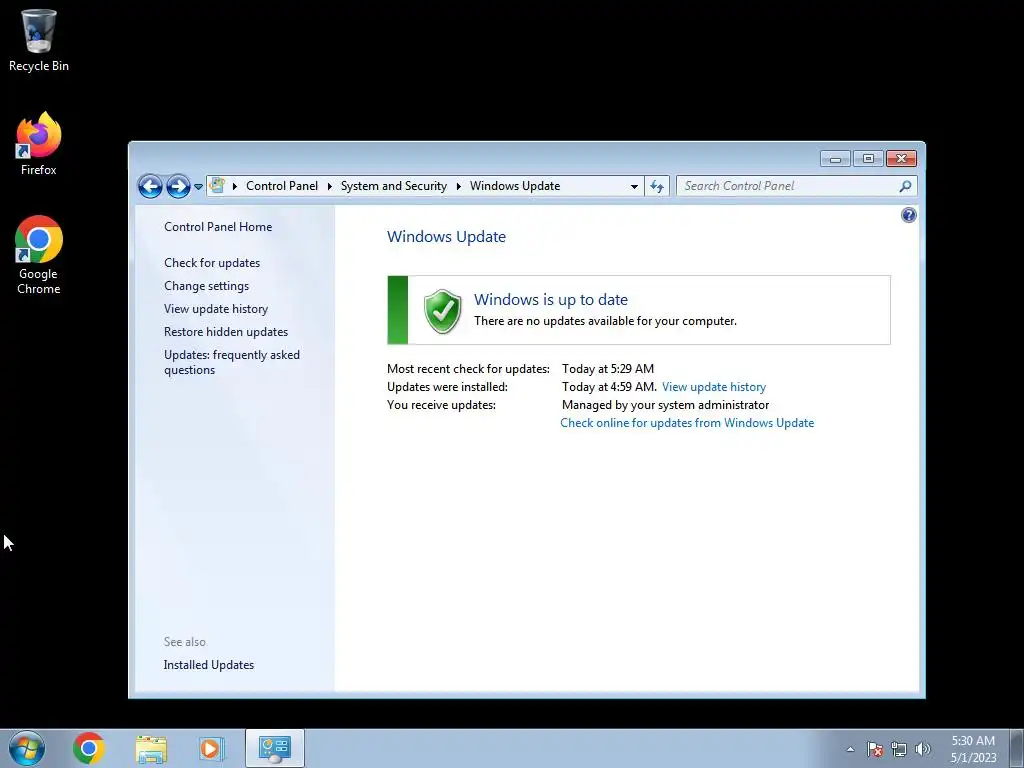This screenshot has width=1024, height=768.
Task: Click 'Managed by your system administrator' text
Action: pos(665,405)
